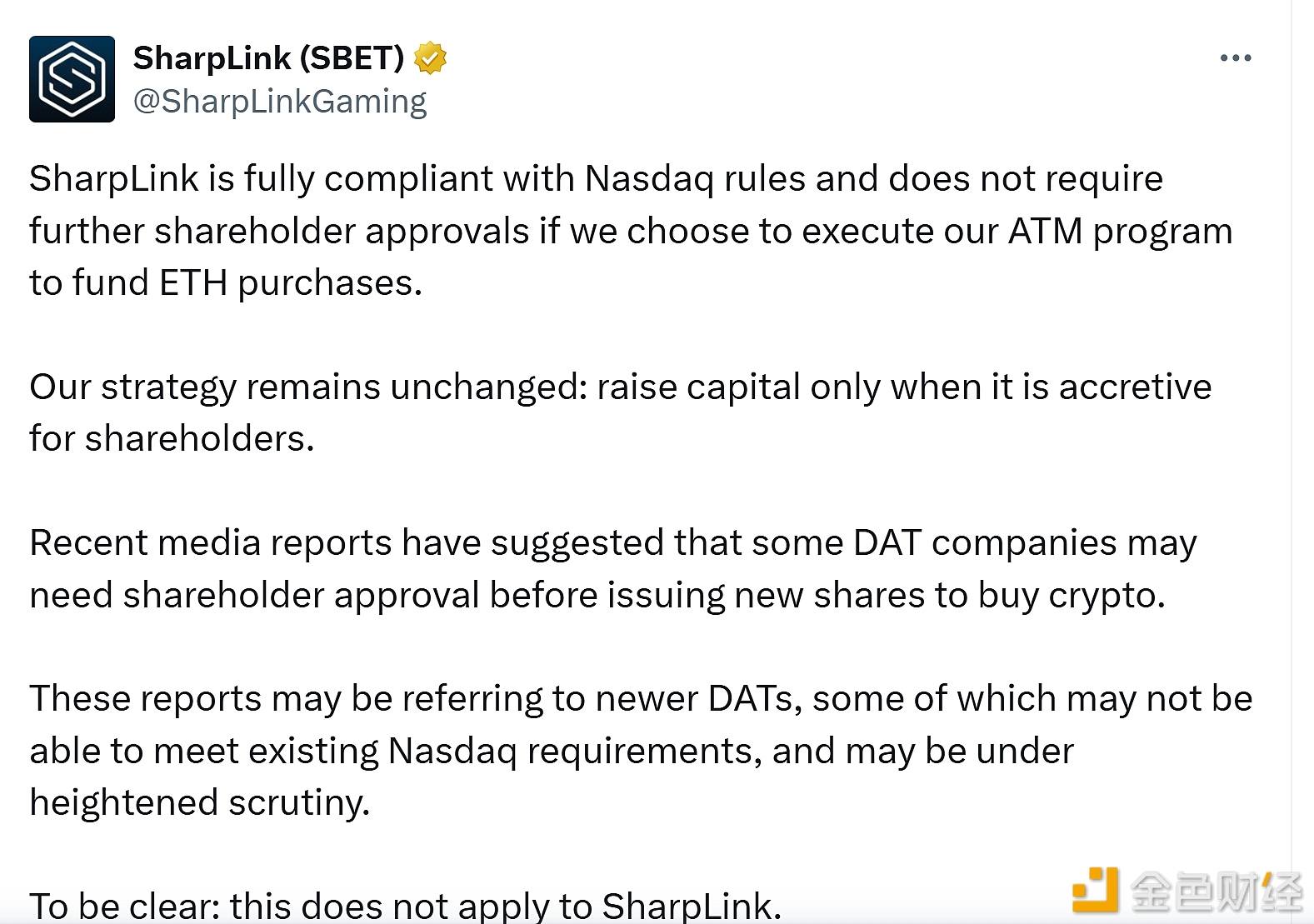
Task: Click the words "for shareholders."
Action: coord(172,439)
